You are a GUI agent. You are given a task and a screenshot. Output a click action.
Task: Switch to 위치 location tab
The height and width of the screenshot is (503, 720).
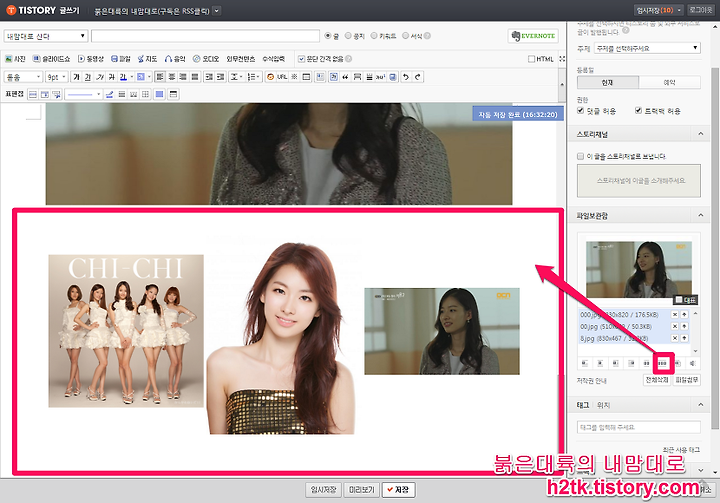point(603,405)
